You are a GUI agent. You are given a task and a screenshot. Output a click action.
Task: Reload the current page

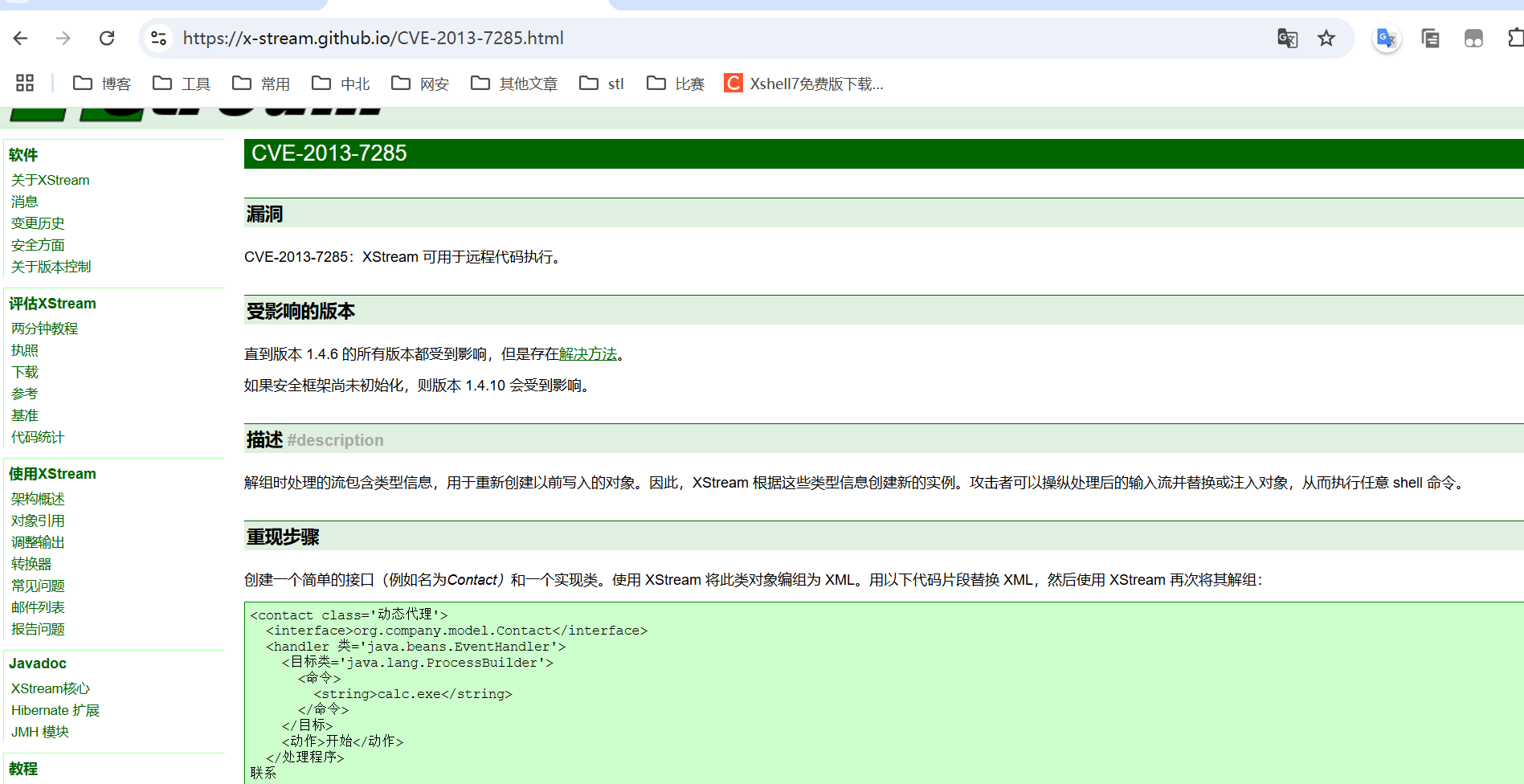tap(107, 38)
